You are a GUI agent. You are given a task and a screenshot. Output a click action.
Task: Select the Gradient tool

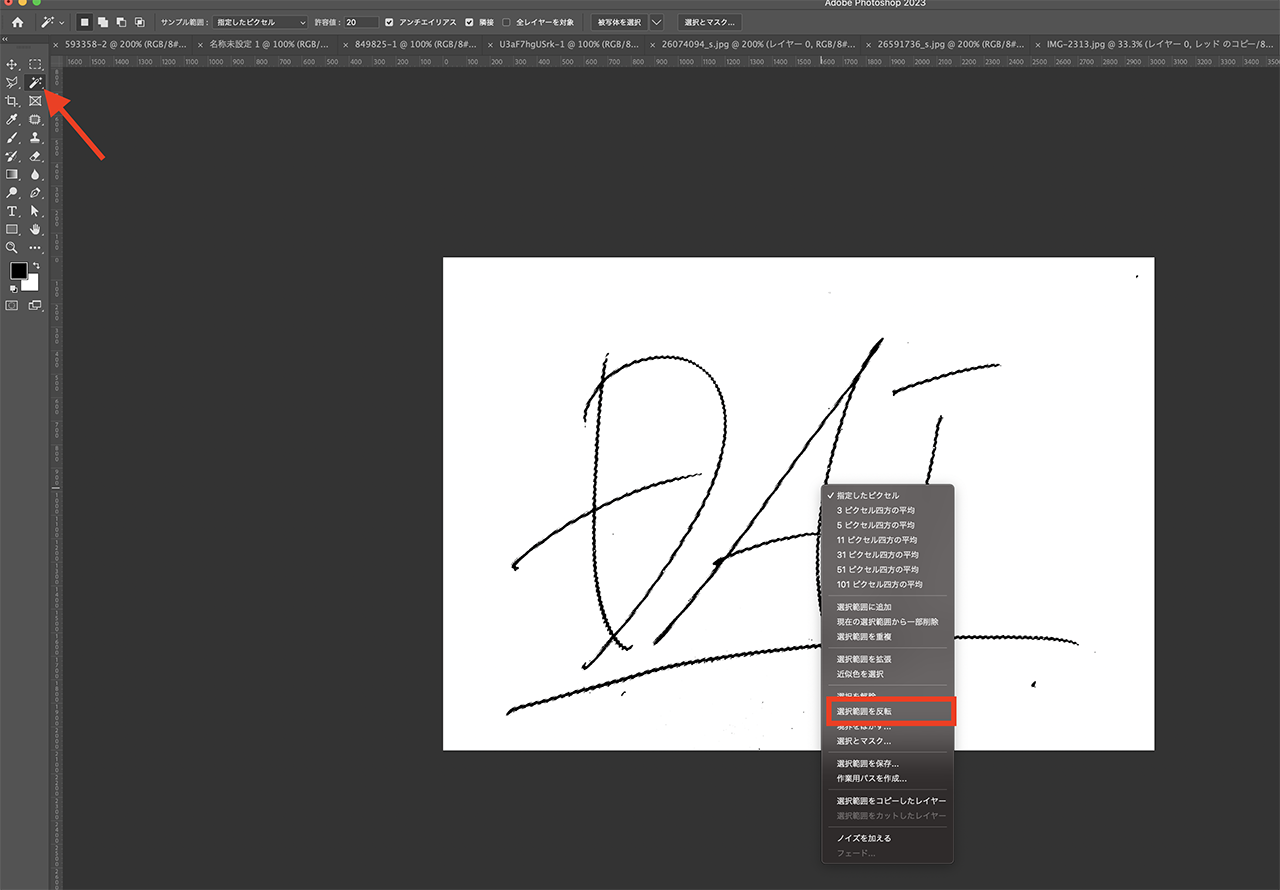click(12, 174)
